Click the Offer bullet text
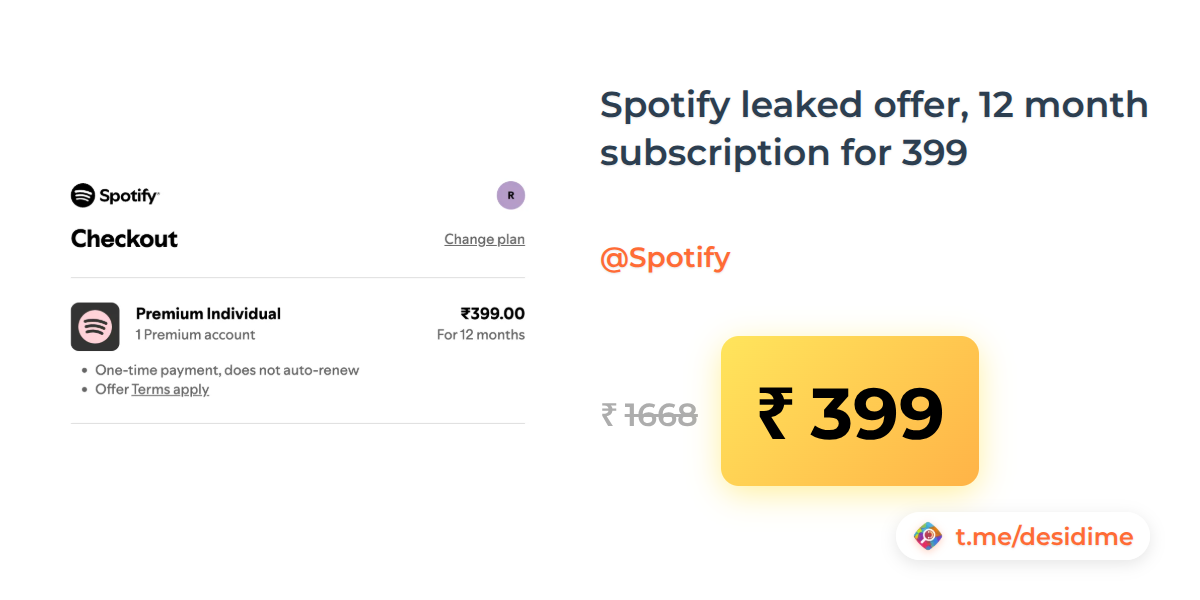 112,389
